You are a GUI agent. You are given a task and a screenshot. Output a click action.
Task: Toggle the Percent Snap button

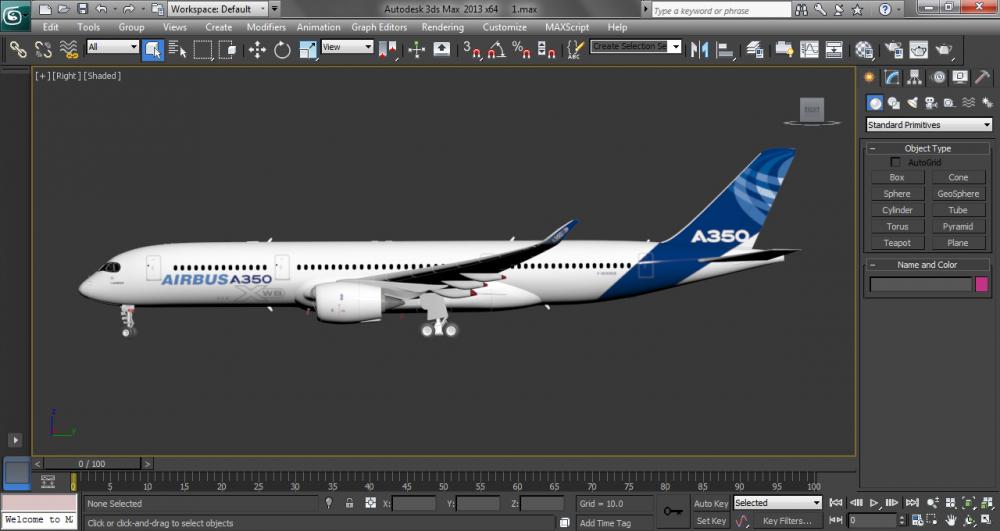click(521, 49)
